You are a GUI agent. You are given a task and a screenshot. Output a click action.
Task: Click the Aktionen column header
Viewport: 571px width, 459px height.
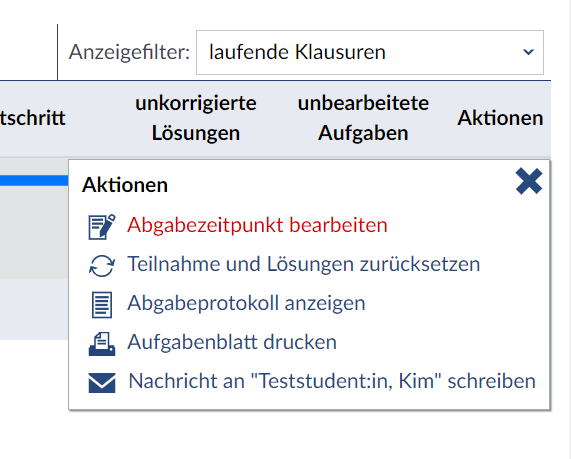500,118
